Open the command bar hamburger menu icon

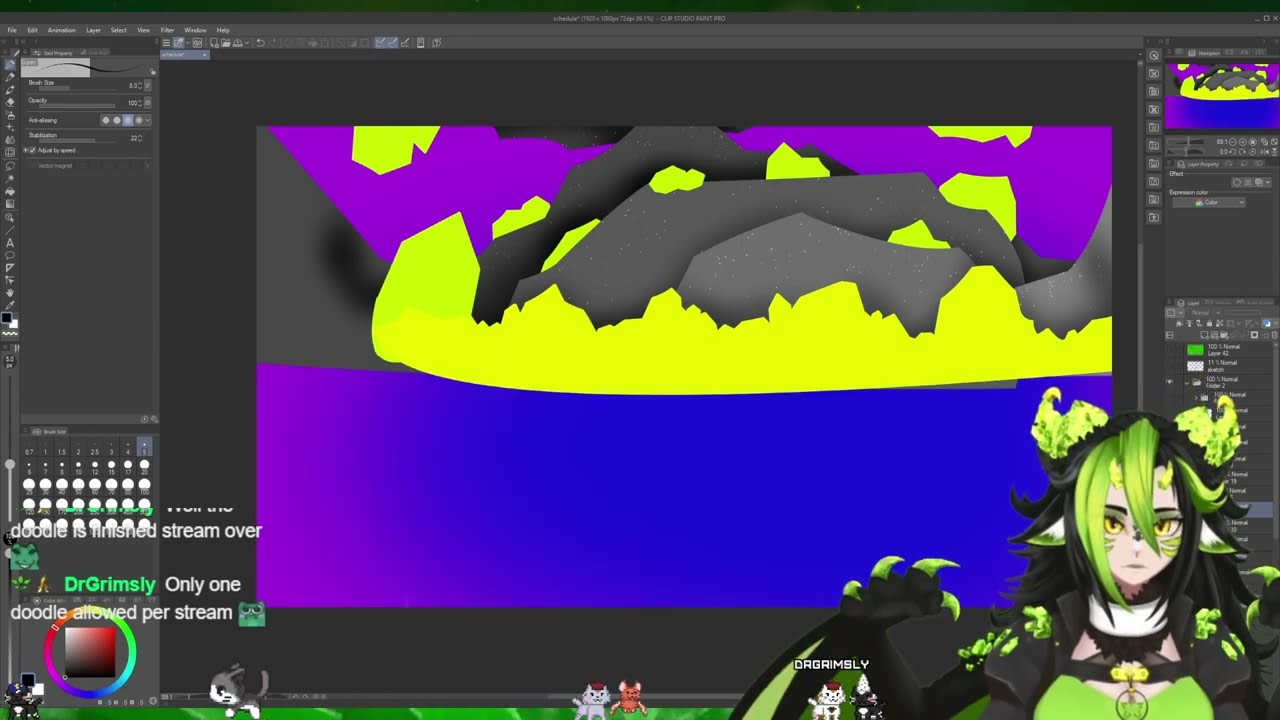pos(166,43)
